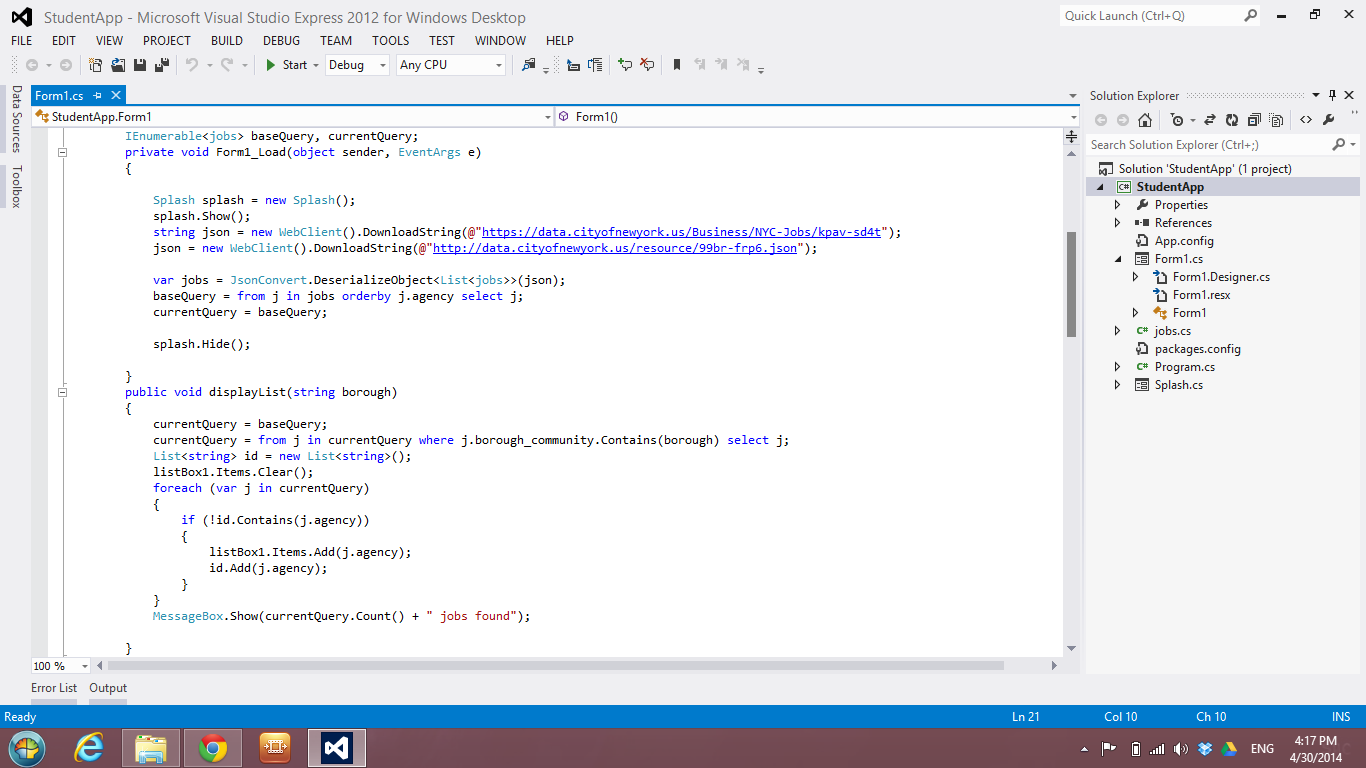Collapse All in Solution Explorer
This screenshot has height=768, width=1366.
[x=1254, y=120]
